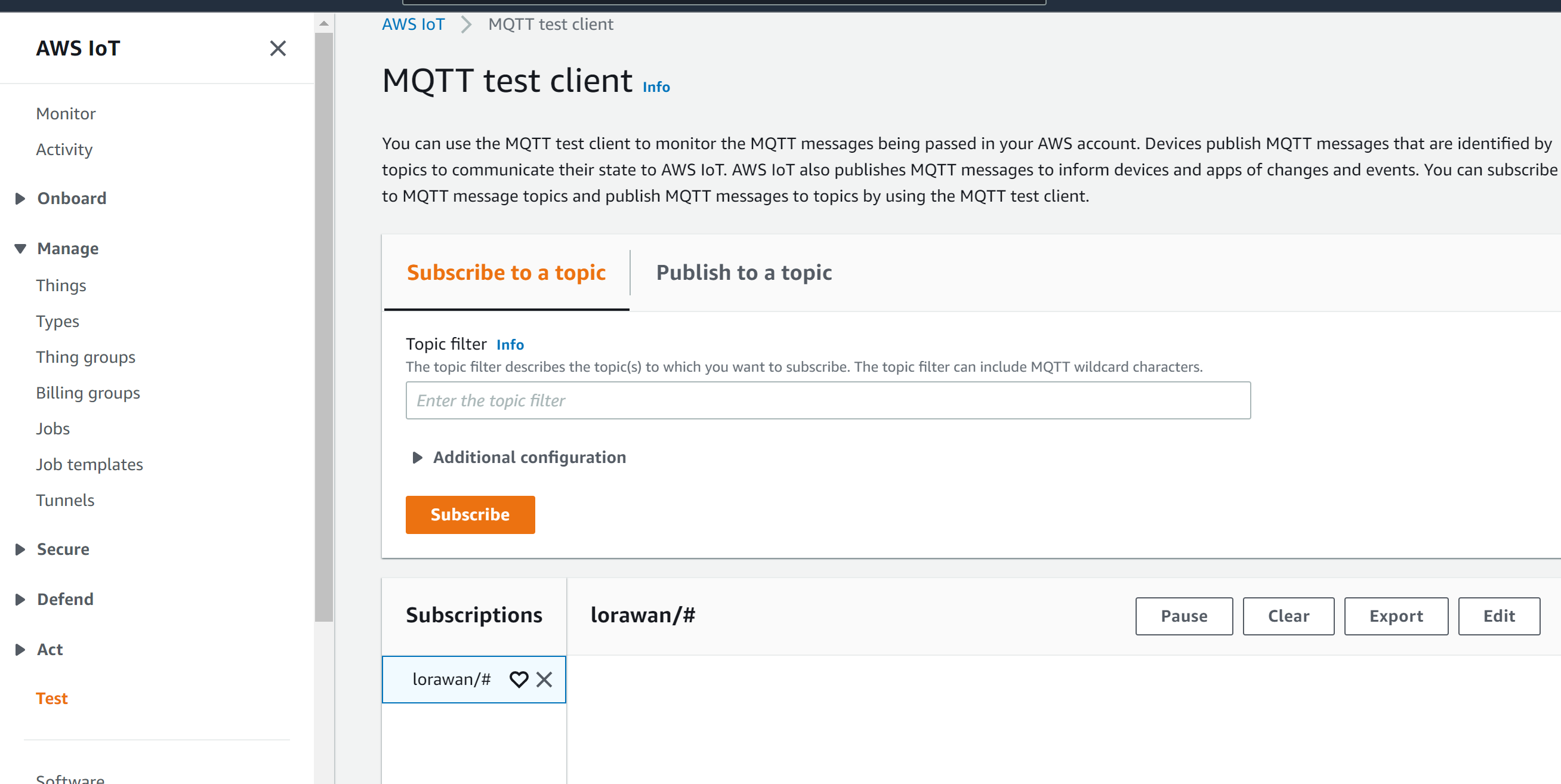Viewport: 1561px width, 784px height.
Task: Click the sidebar scroll-up arrow
Action: [323, 24]
